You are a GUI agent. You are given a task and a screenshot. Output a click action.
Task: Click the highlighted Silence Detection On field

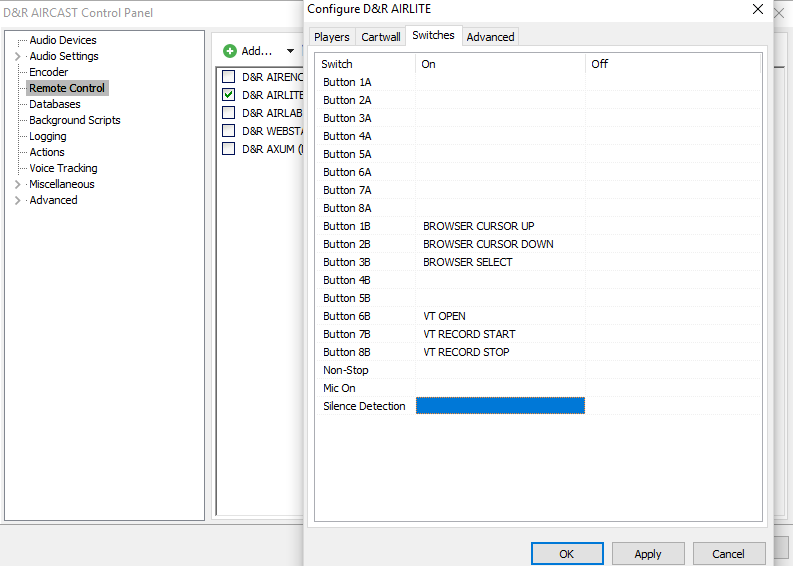click(500, 406)
